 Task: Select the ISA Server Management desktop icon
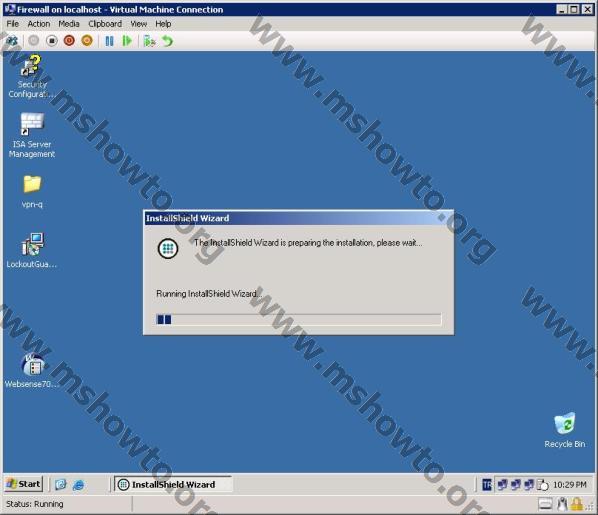[x=32, y=135]
